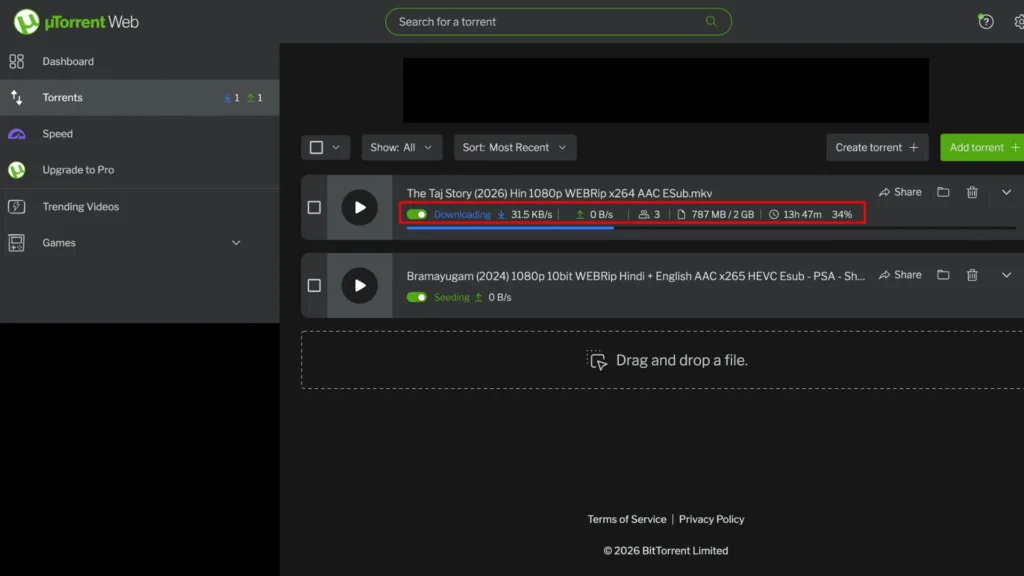Screen dimensions: 1024x576
Task: Click the upload count indicator in Torrents
Action: click(255, 98)
